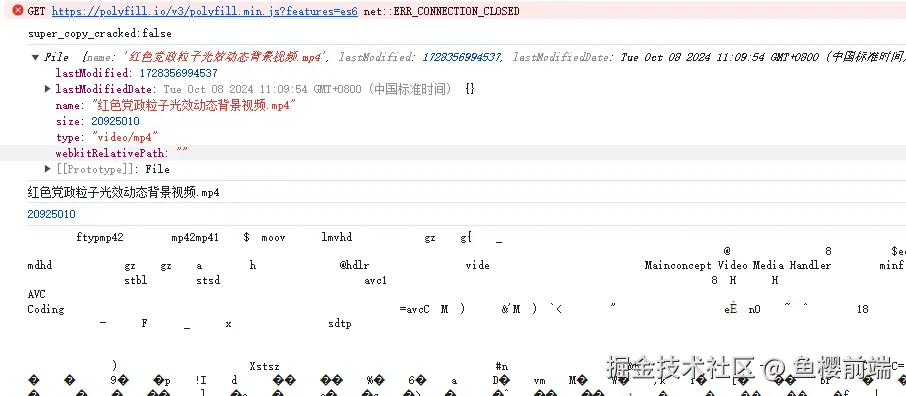Click the 'moov' text in binary output
Image resolution: width=906 pixels, height=396 pixels.
(x=273, y=238)
